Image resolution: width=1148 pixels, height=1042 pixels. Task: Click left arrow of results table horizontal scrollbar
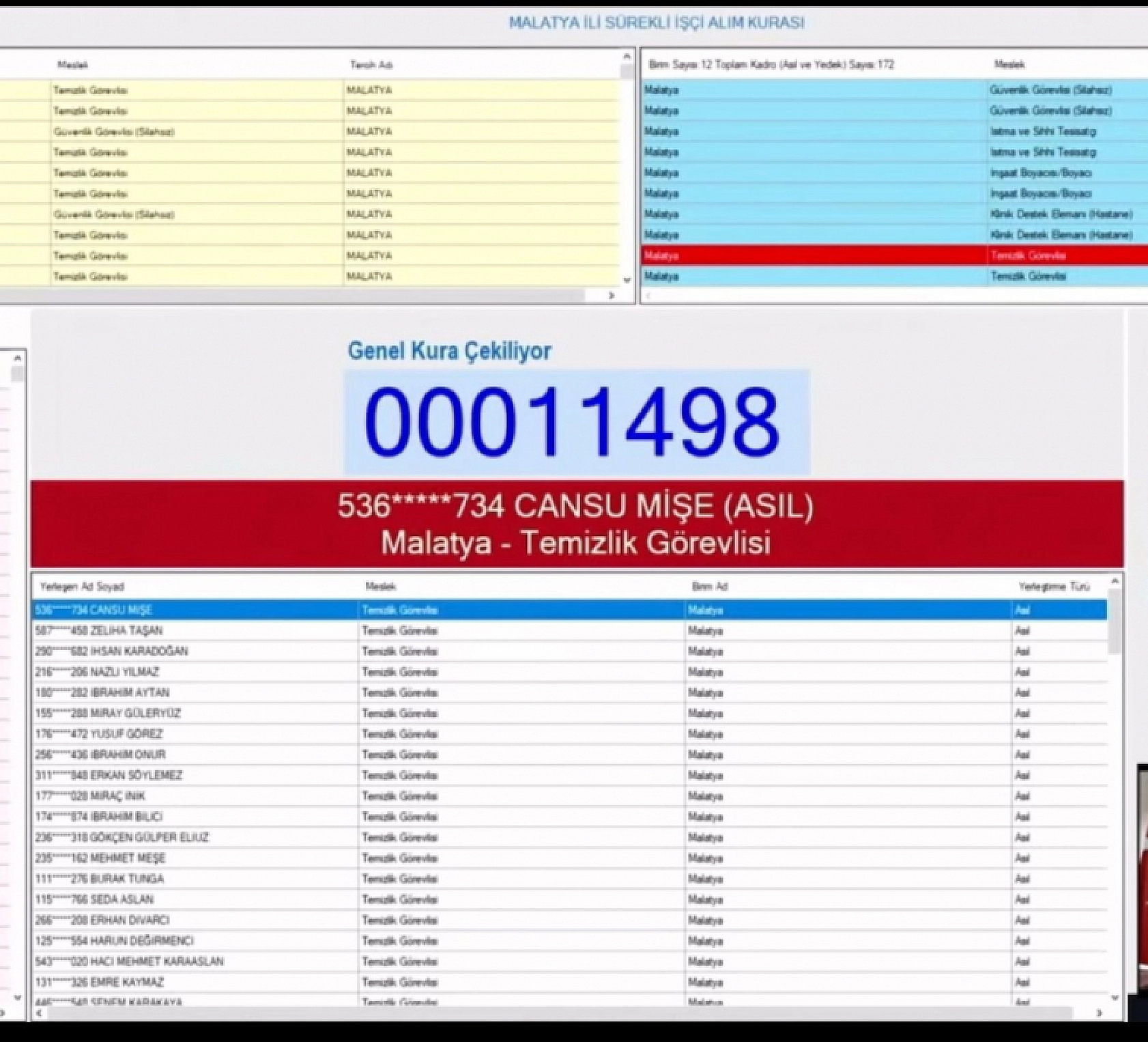[x=38, y=1013]
